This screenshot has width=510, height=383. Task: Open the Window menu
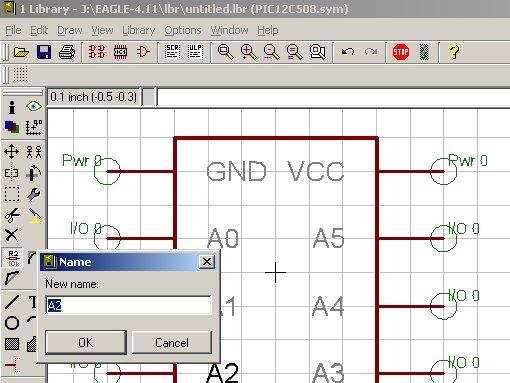point(229,30)
